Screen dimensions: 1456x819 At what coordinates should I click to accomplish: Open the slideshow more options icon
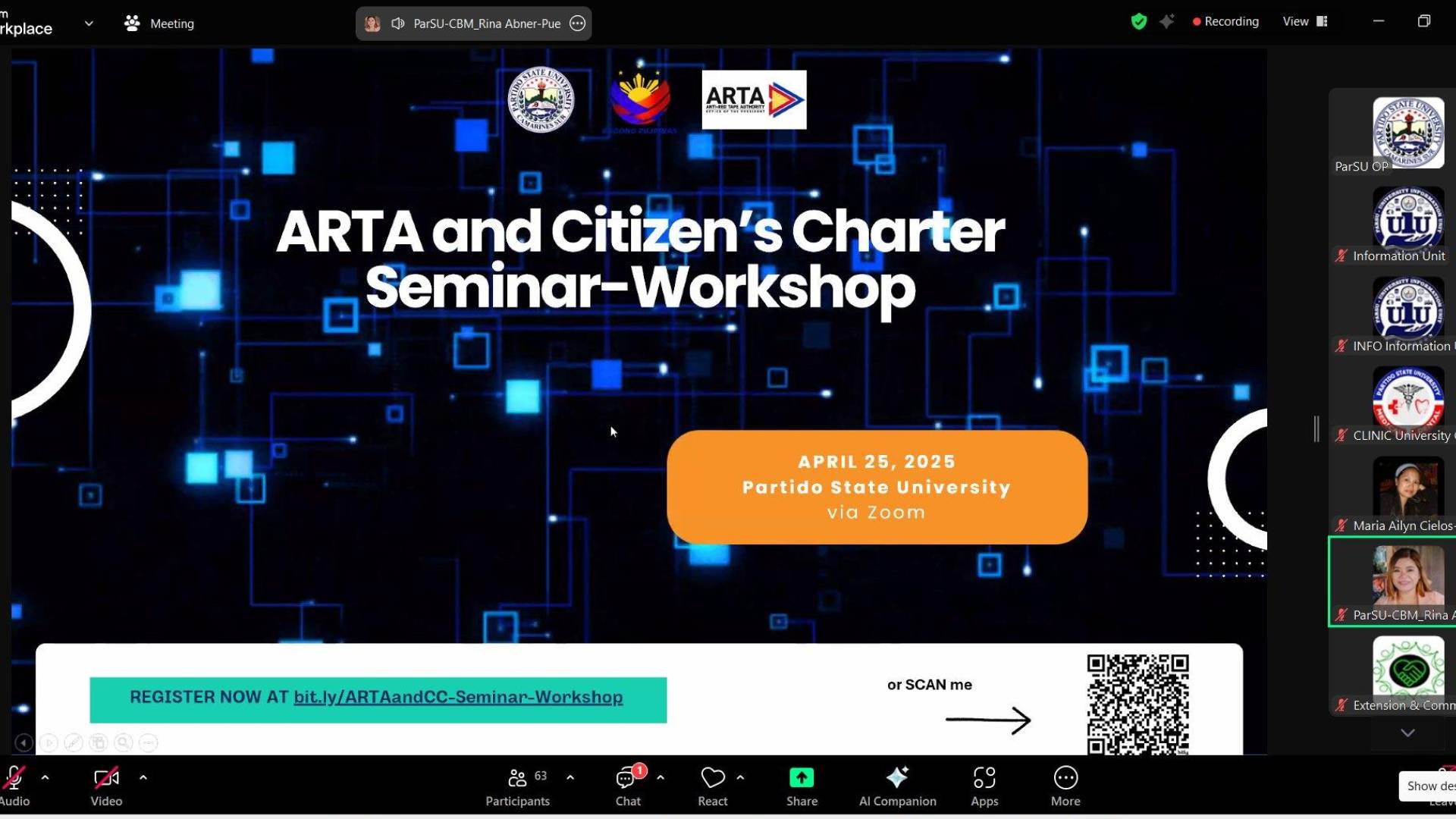point(149,743)
